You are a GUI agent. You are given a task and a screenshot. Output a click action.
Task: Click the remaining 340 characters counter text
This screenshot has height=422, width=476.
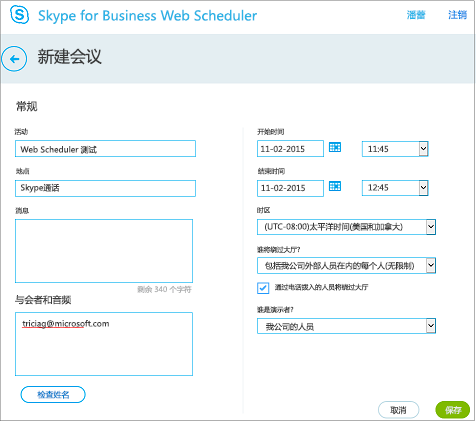(x=164, y=289)
